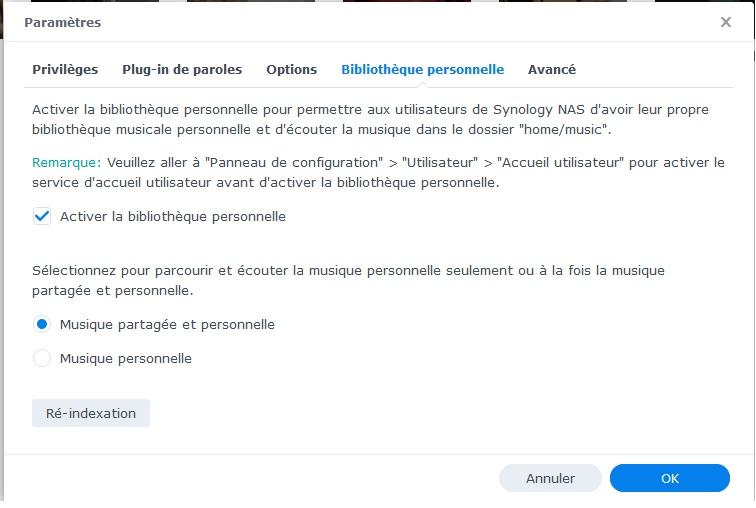Click the Paramètres dialog title
756x508 pixels.
point(62,22)
